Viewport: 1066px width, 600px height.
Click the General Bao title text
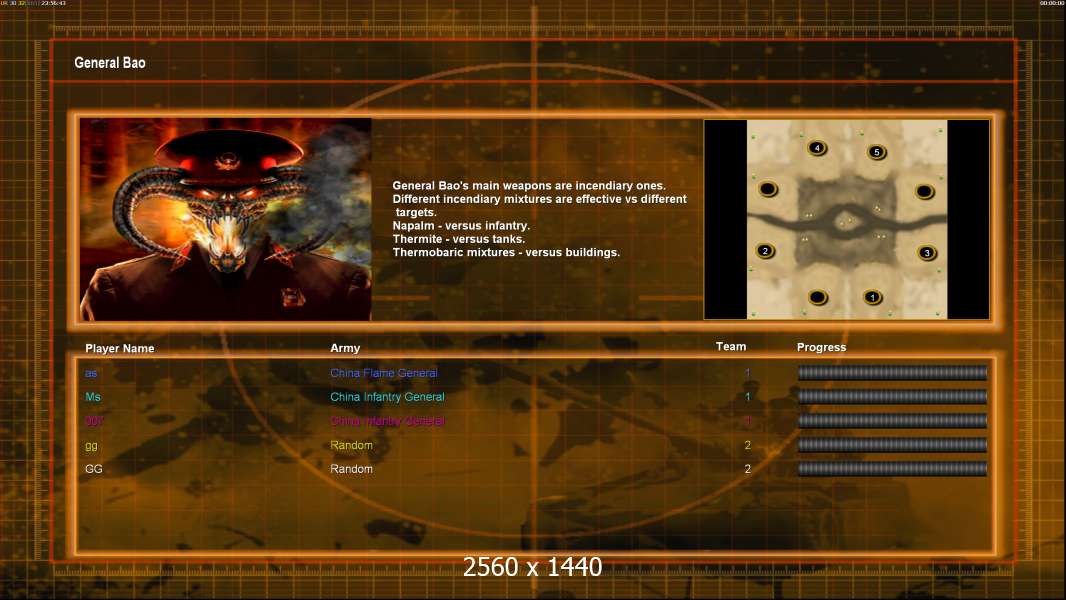pos(109,63)
